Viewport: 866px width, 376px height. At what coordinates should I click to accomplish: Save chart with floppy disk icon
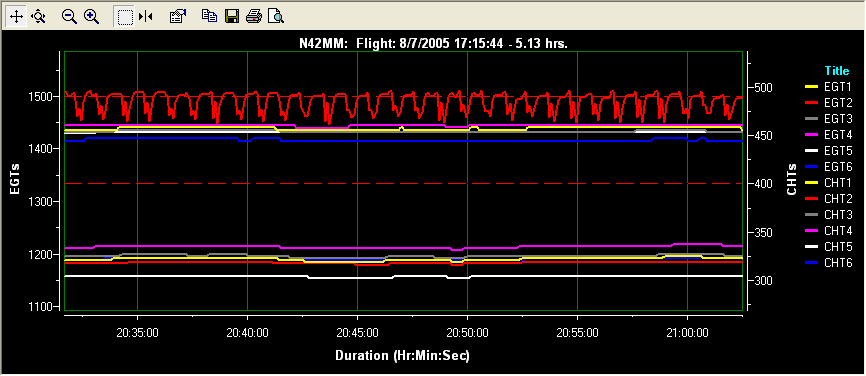(x=231, y=17)
